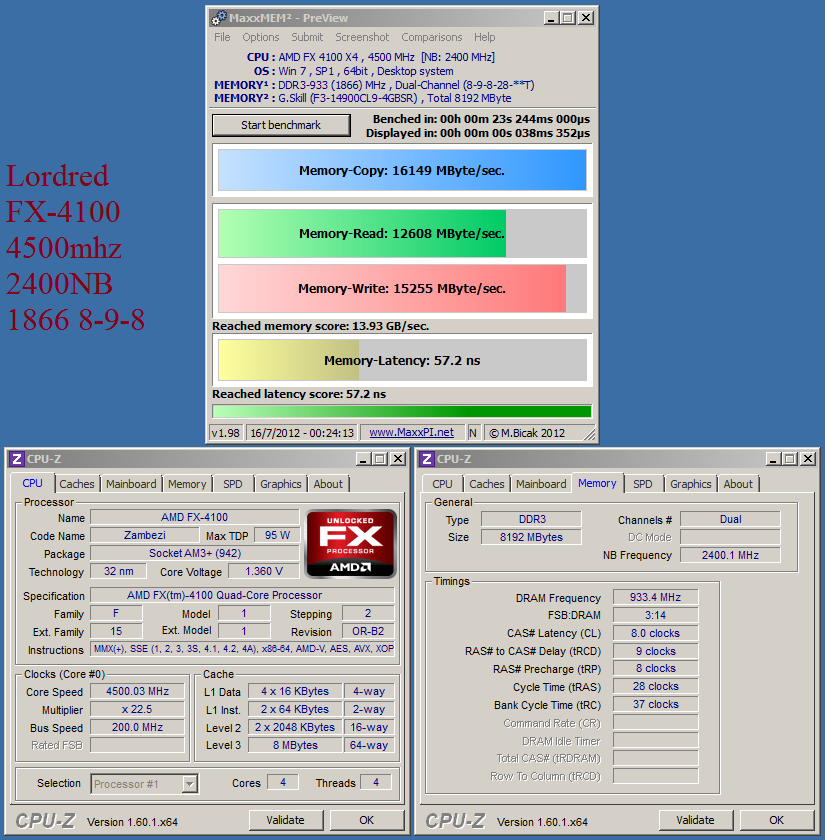The height and width of the screenshot is (840, 825).
Task: Switch to About tab in right CPU-Z window
Action: point(738,484)
